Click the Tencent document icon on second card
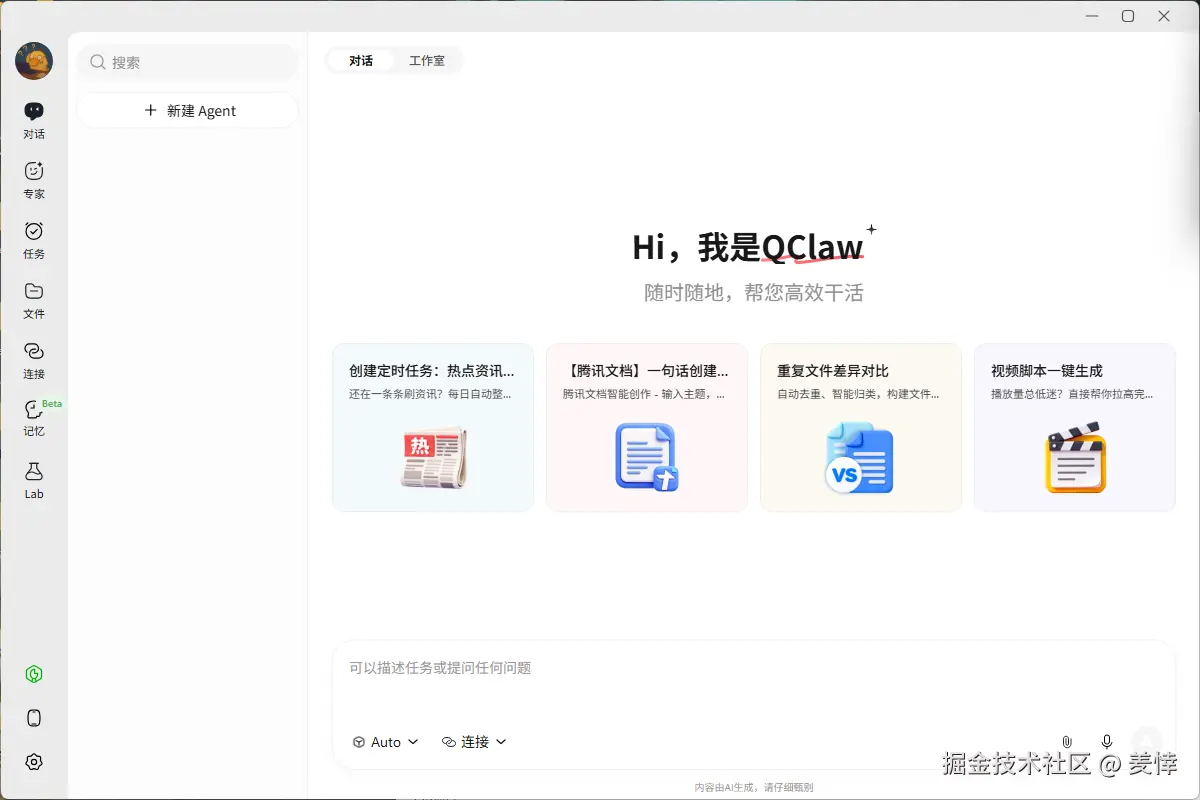This screenshot has width=1200, height=800. coord(647,457)
